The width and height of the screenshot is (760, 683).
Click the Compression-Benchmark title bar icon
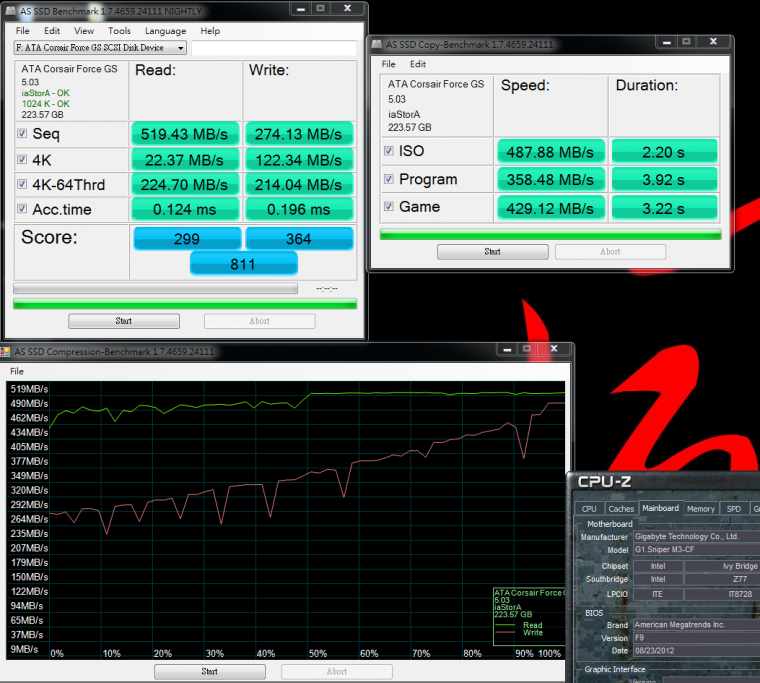(5, 351)
